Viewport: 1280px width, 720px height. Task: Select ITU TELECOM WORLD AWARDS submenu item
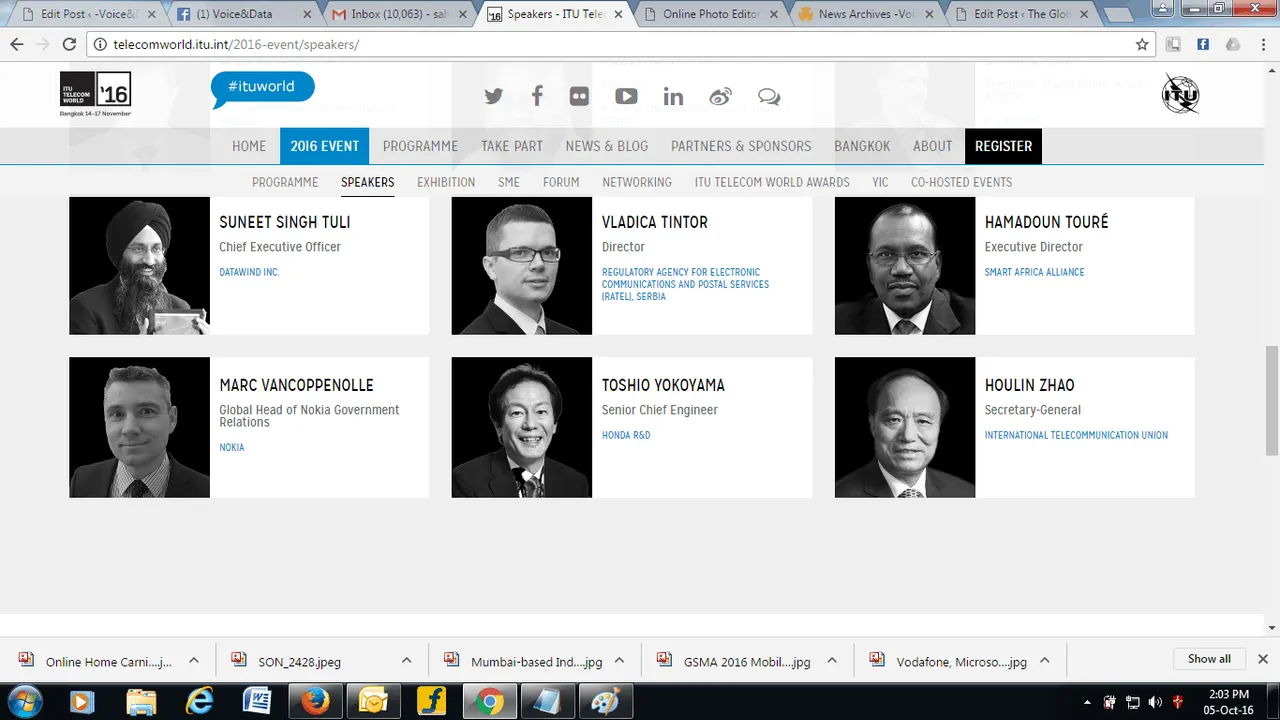772,182
